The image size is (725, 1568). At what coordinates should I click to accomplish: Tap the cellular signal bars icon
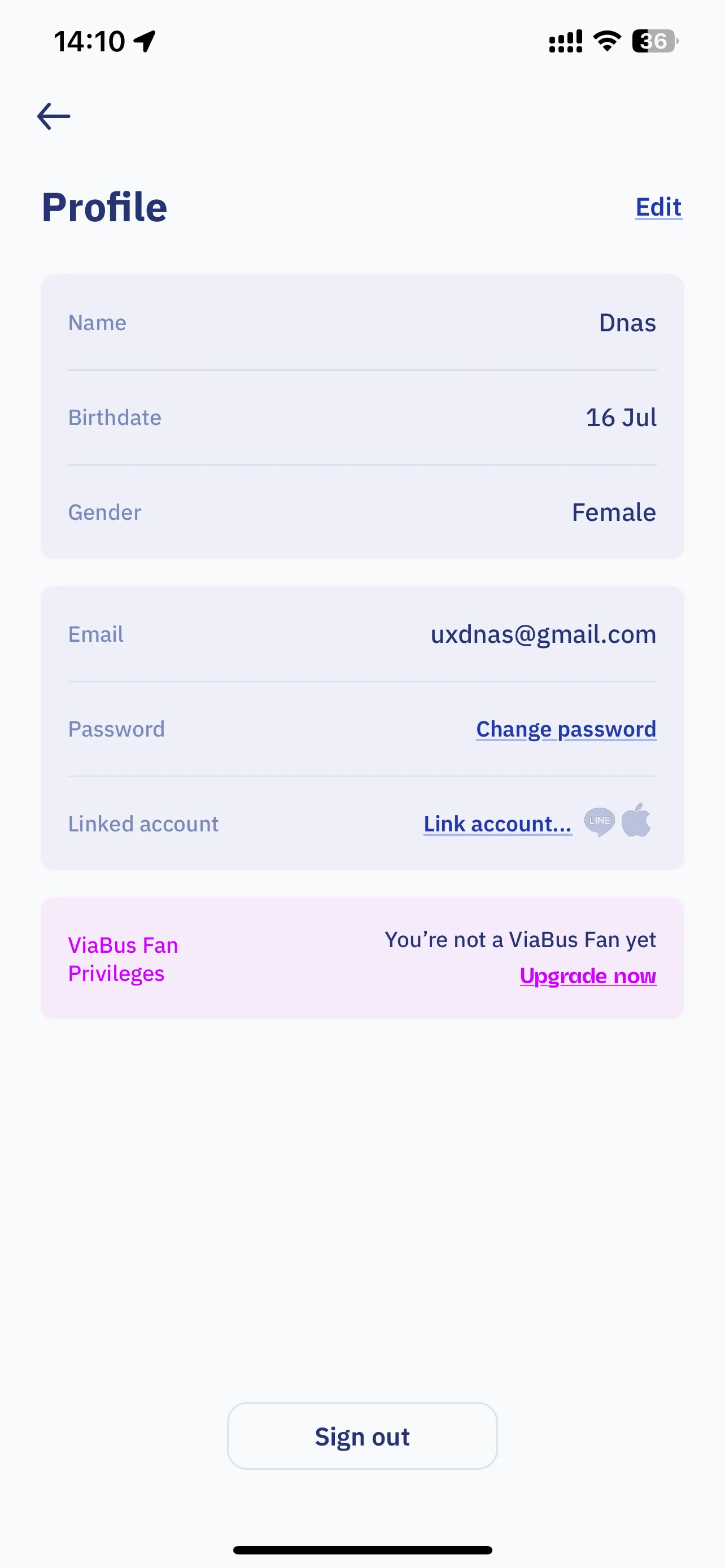pyautogui.click(x=566, y=41)
